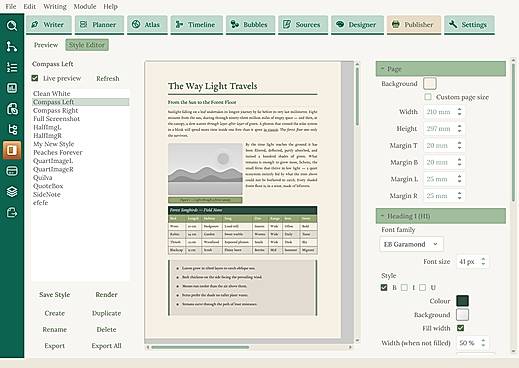The image size is (519, 368).
Task: Open the Writer module pen icon
Action: (35, 24)
